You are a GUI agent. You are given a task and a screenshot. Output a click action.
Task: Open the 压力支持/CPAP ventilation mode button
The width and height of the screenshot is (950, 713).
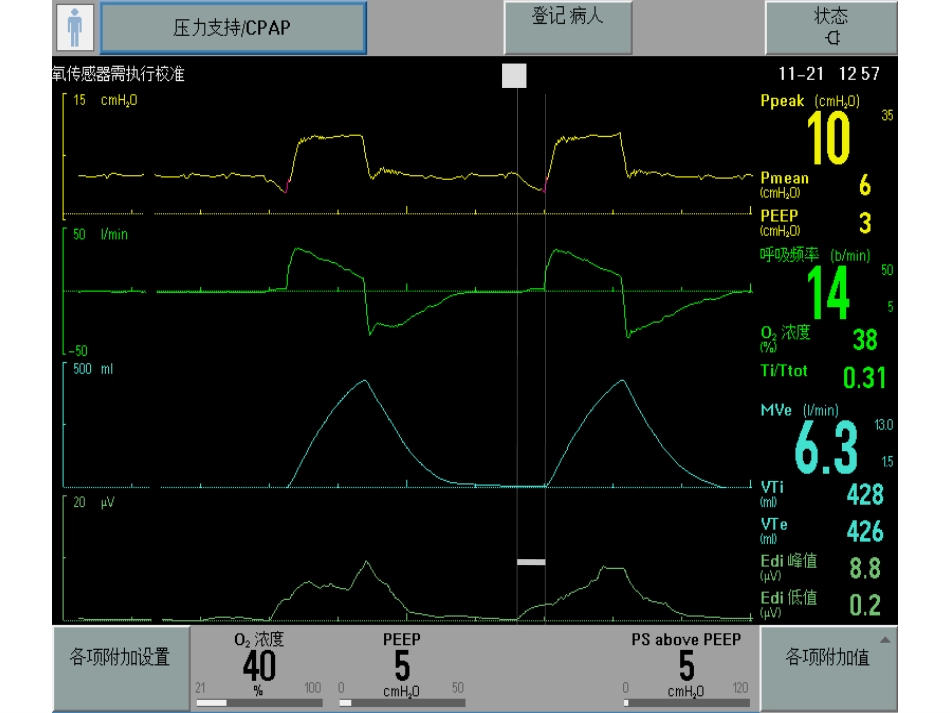233,28
